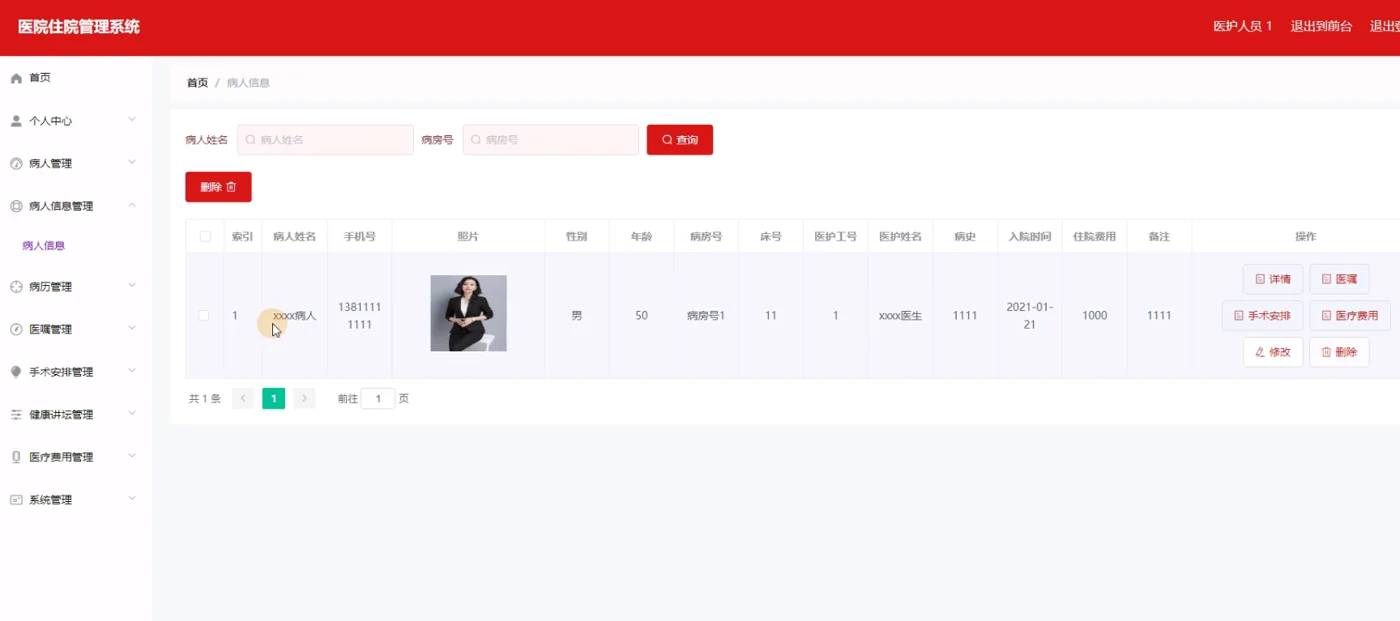The image size is (1400, 621).
Task: Click the icon beside 医疗费用管理
Action: (x=16, y=457)
